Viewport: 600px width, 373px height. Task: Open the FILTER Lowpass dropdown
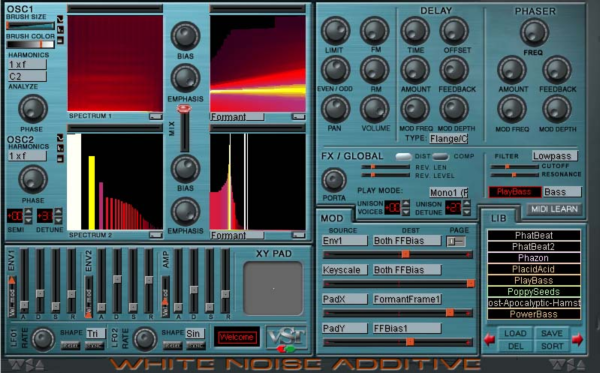point(554,156)
